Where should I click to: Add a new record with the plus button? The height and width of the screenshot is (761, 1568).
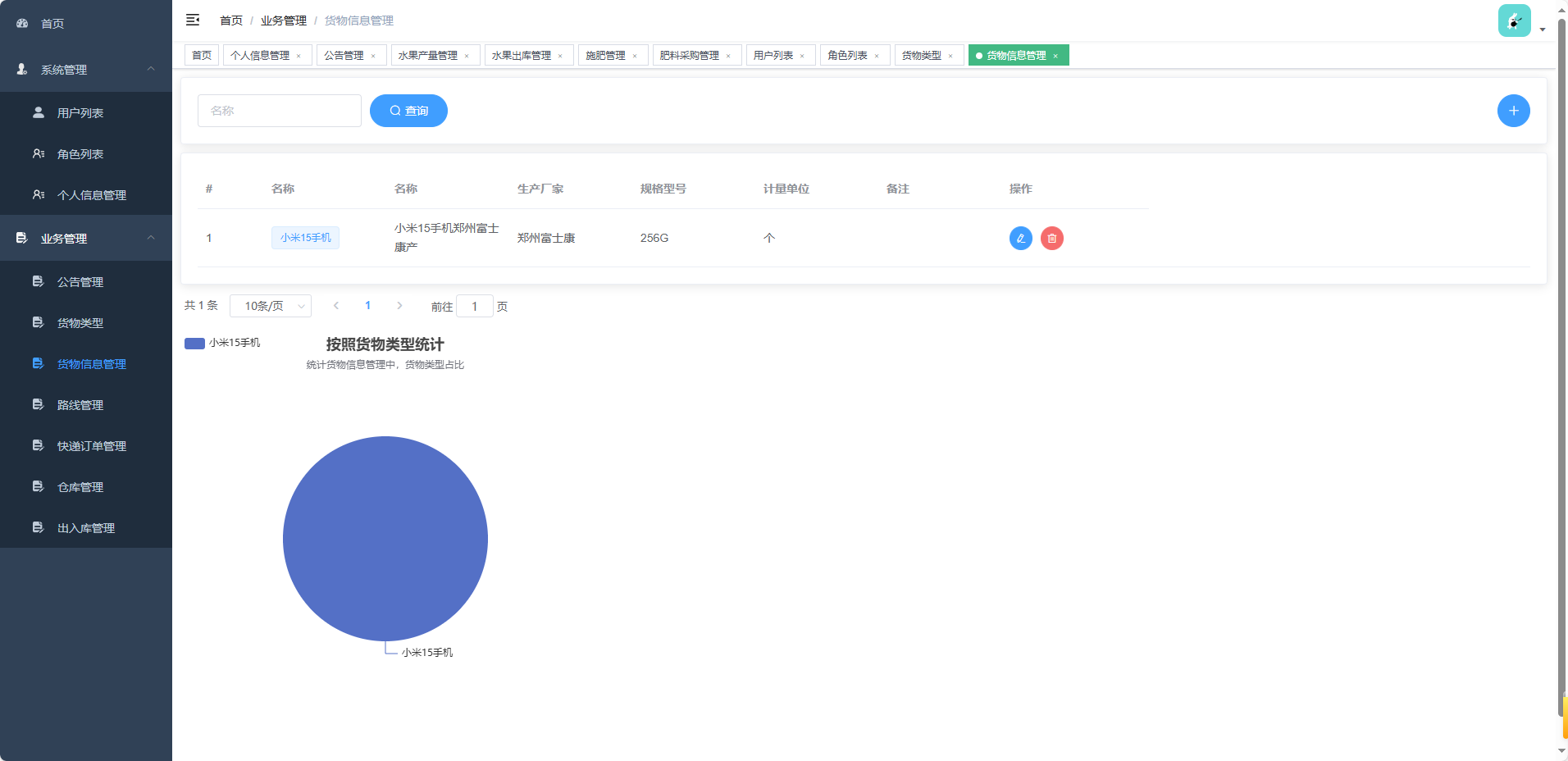tap(1514, 110)
